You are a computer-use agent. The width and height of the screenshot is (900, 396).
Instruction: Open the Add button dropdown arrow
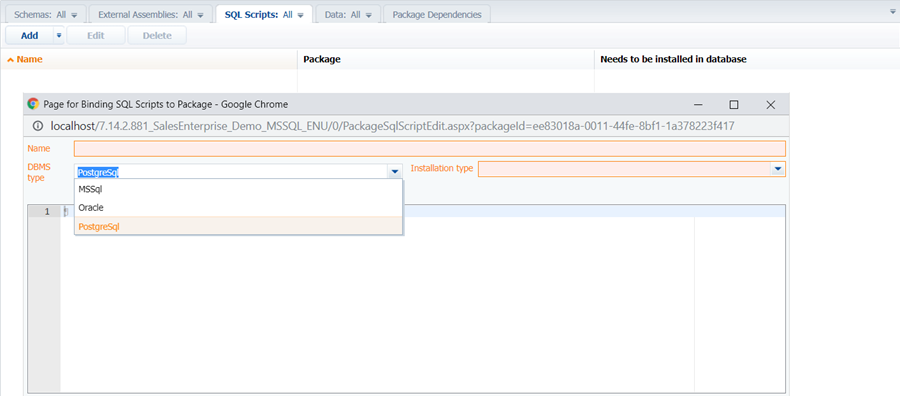tap(59, 36)
